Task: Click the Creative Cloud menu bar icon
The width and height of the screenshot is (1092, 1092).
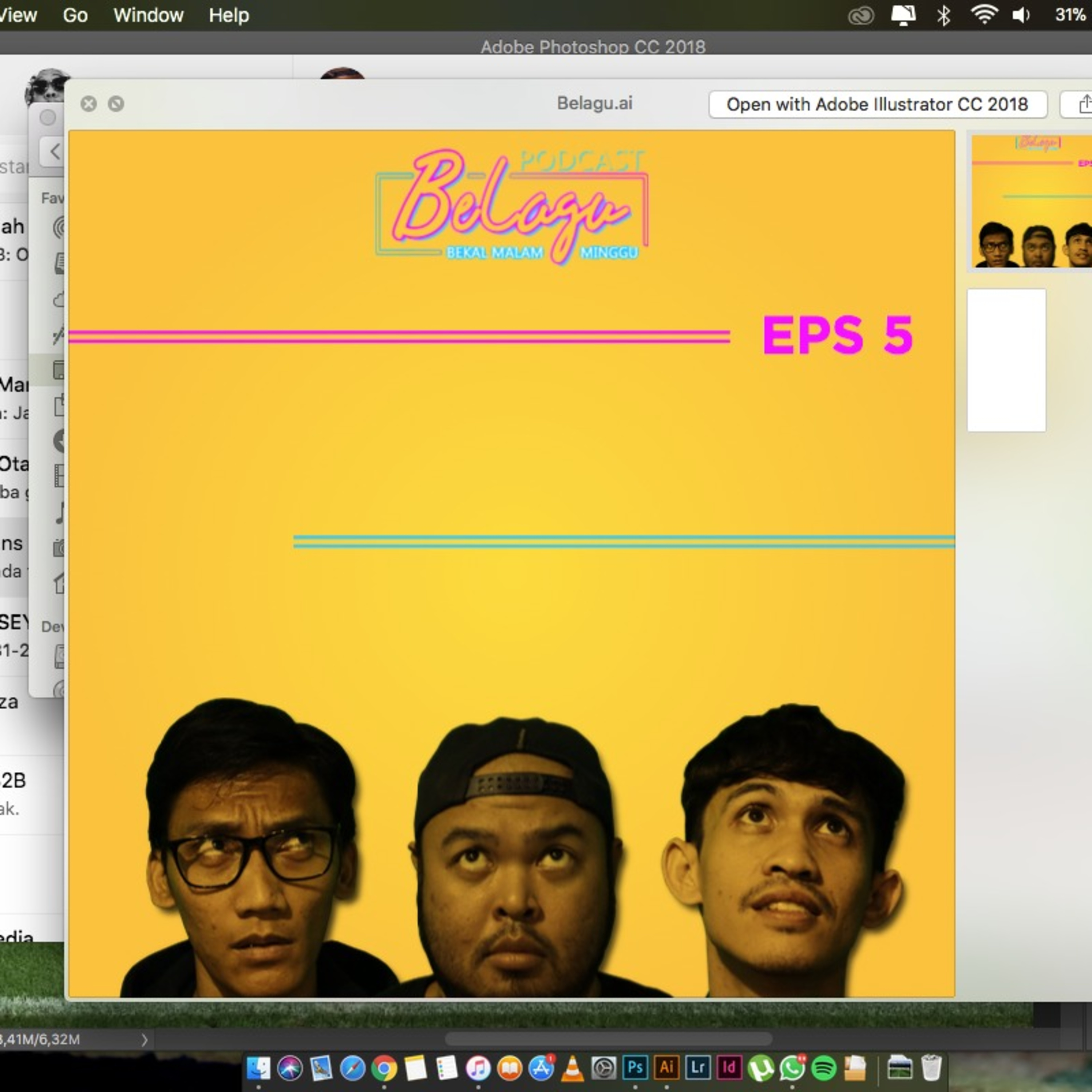Action: click(861, 15)
